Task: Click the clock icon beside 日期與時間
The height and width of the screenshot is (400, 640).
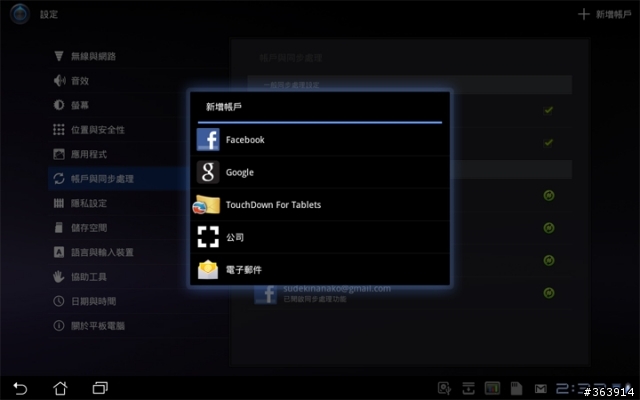Action: pos(59,301)
